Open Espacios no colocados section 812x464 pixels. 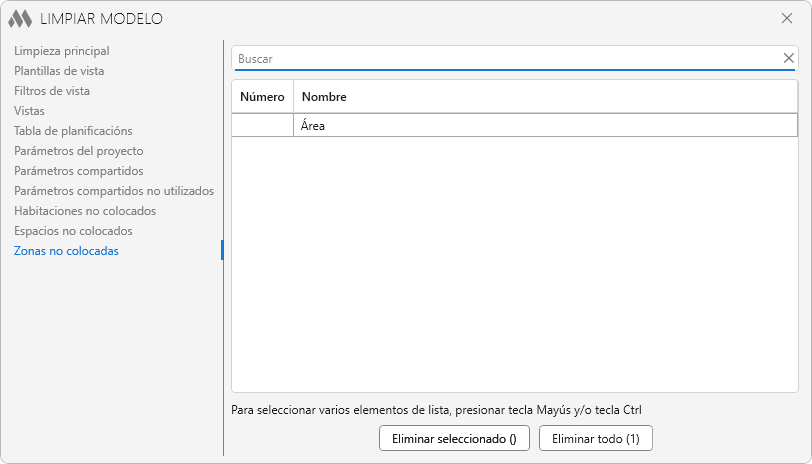[73, 231]
